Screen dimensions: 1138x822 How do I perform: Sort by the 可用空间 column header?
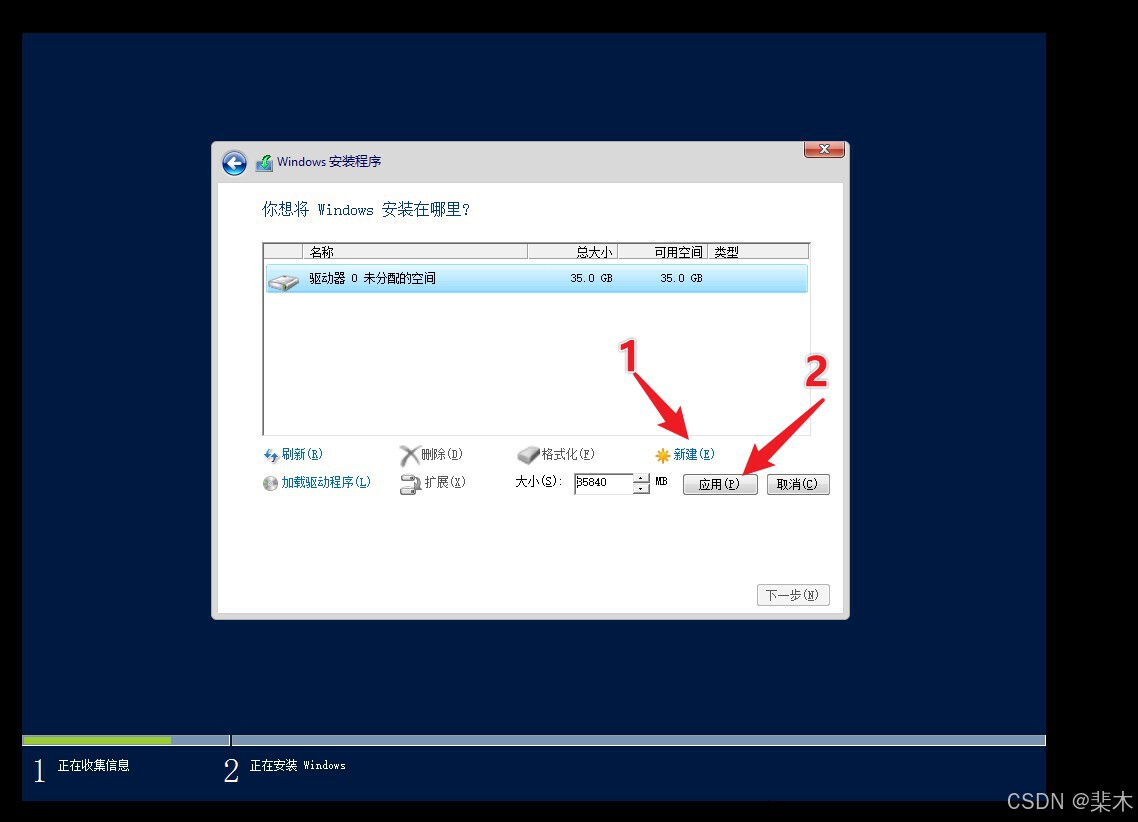click(662, 252)
